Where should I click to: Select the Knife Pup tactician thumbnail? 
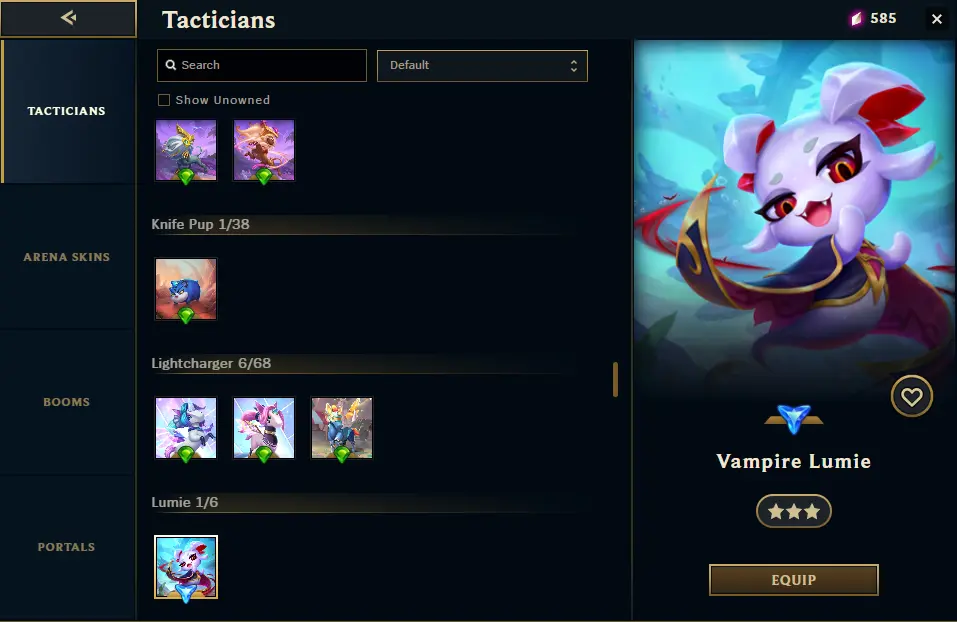pyautogui.click(x=186, y=289)
